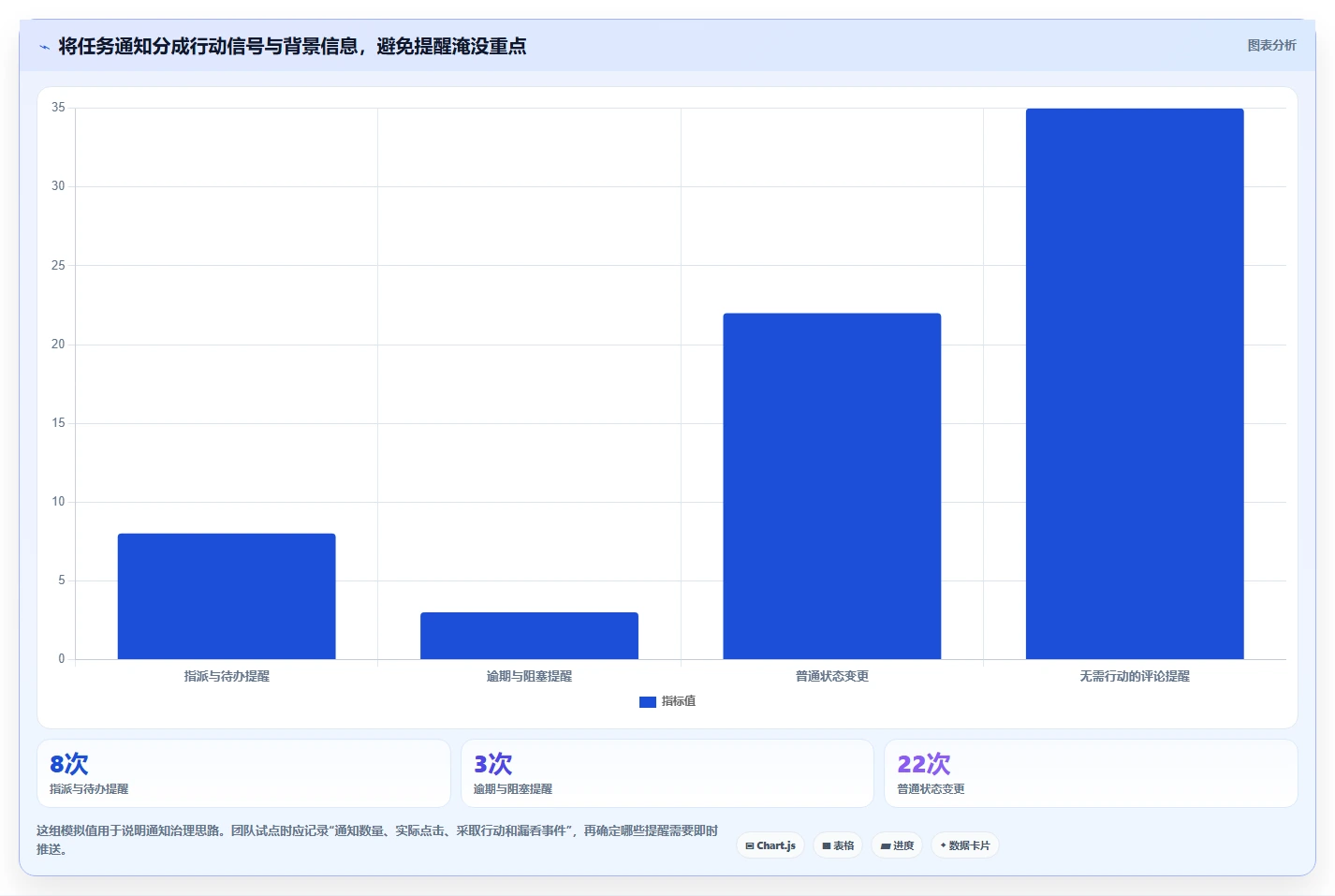Click the Chart.js chip icon

point(750,846)
